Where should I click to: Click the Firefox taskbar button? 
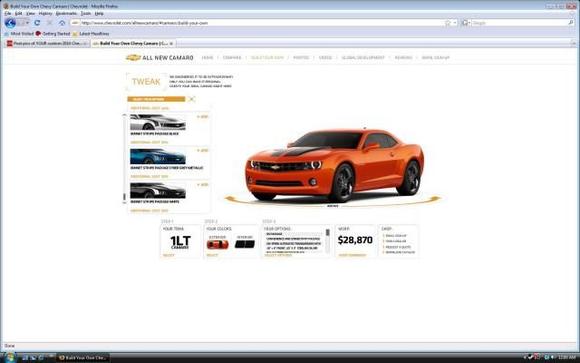point(83,358)
